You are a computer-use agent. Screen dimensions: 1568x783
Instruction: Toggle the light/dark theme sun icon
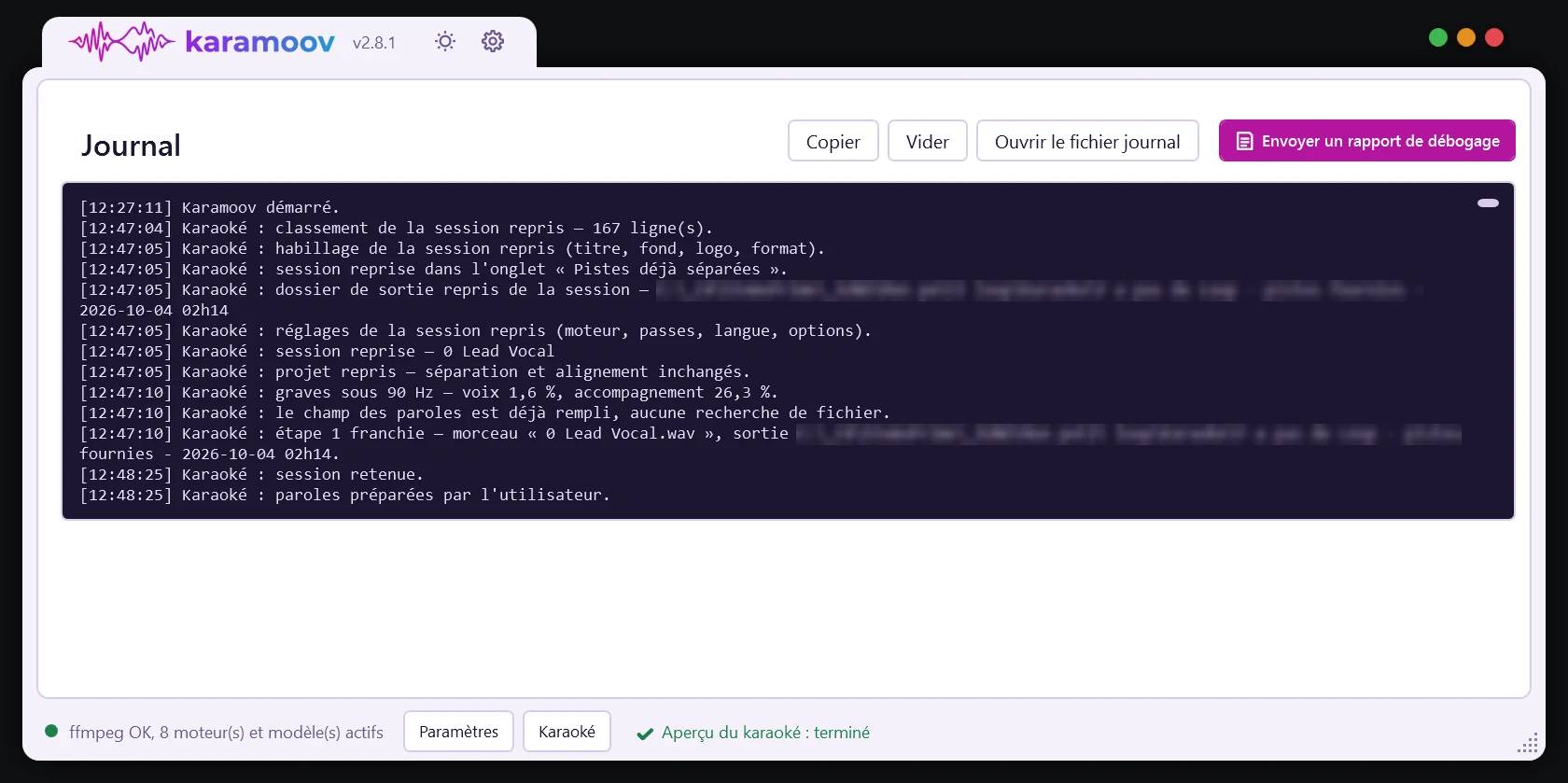445,41
